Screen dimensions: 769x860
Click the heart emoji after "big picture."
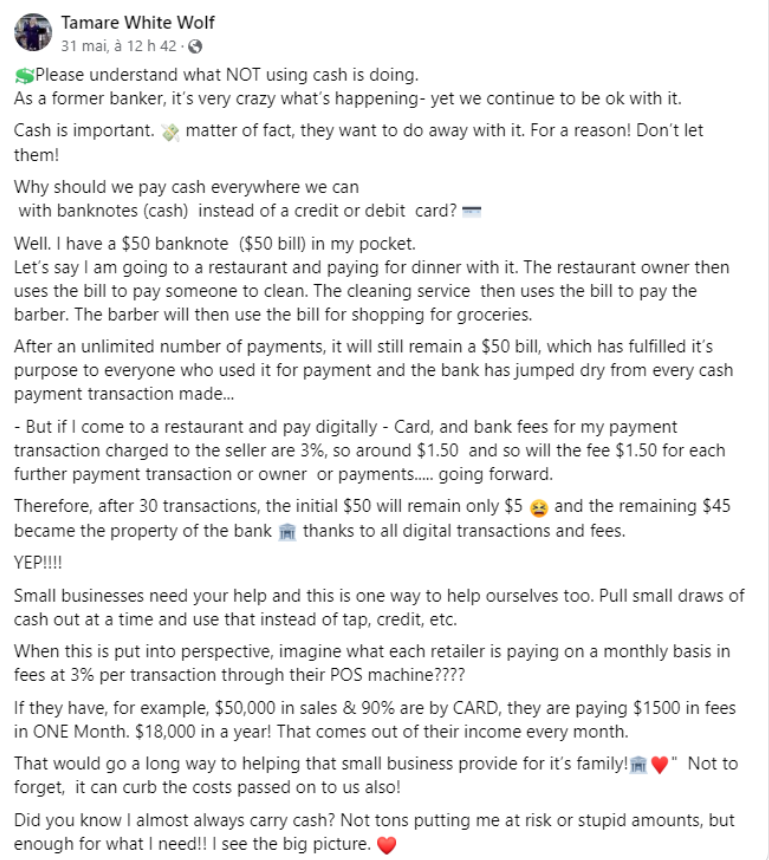(386, 846)
